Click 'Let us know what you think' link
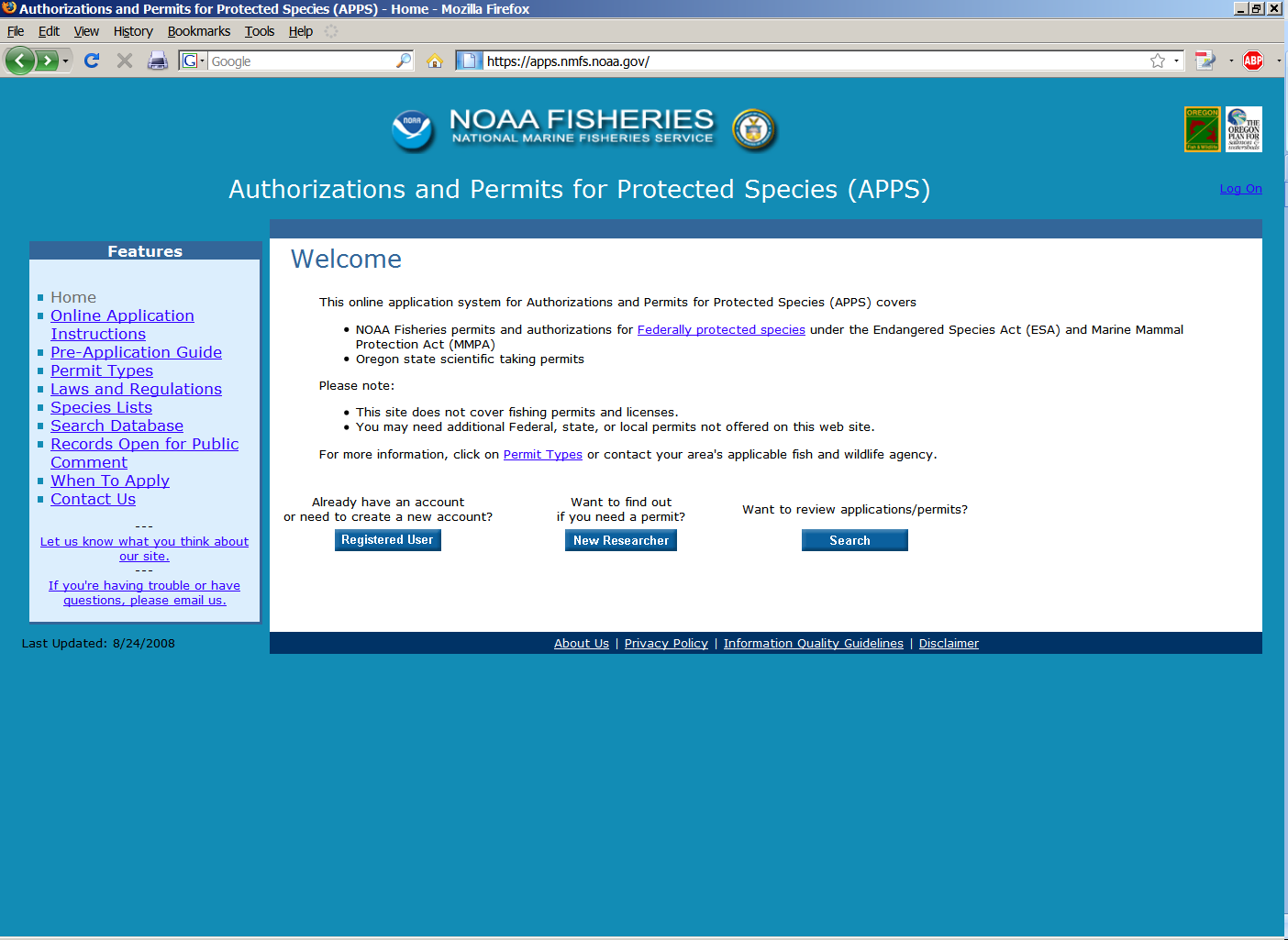Screen dimensions: 1288x940 (x=144, y=549)
